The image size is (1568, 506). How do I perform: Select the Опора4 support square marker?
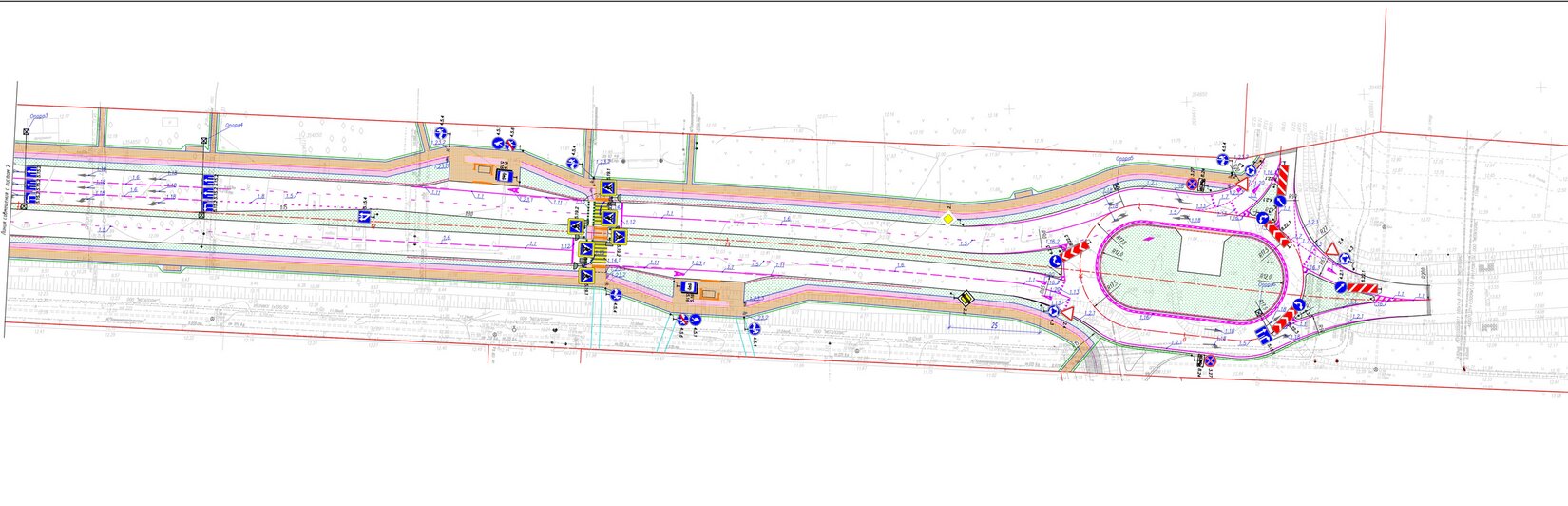point(204,142)
